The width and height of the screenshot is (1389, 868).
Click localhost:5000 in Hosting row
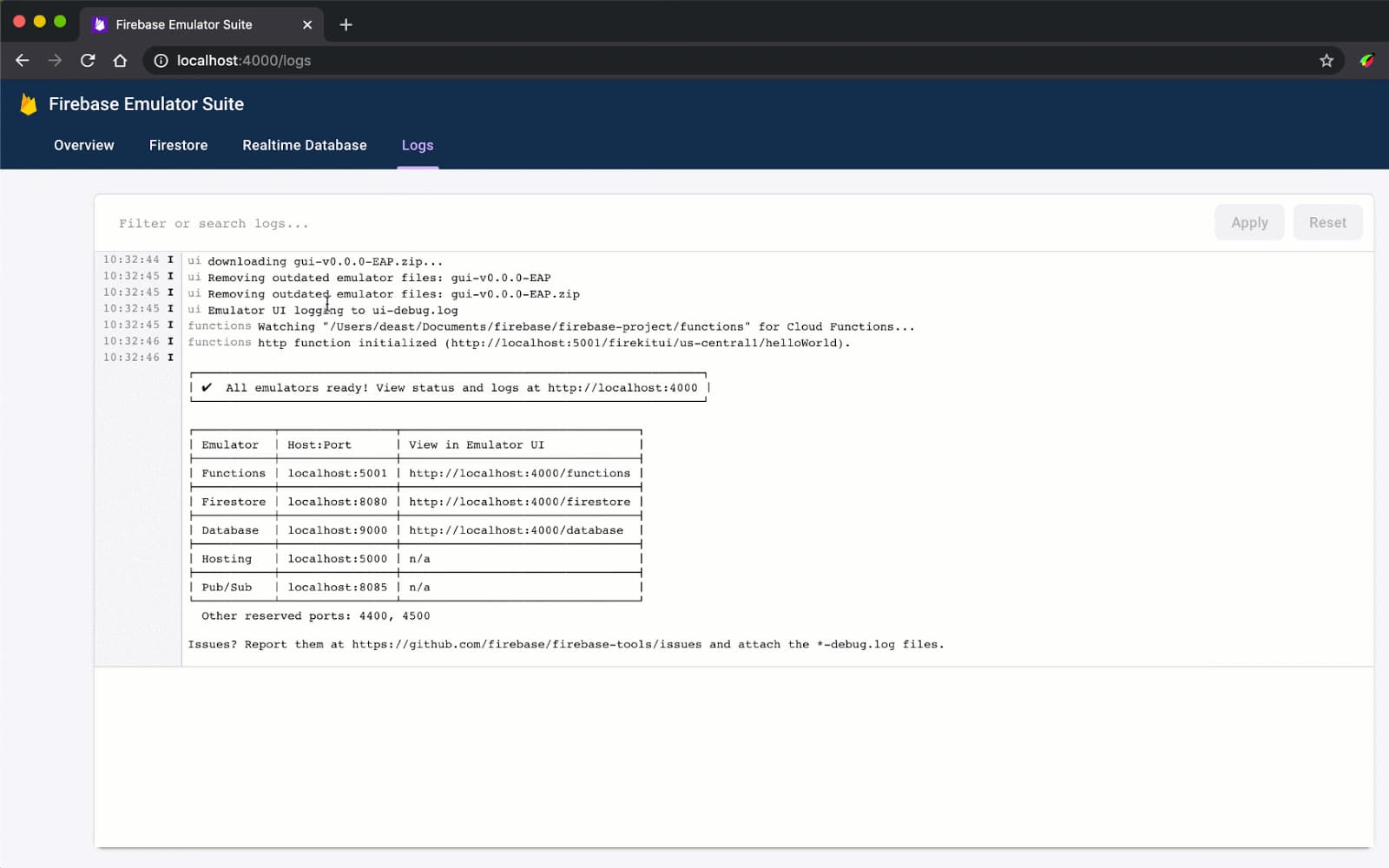(337, 559)
